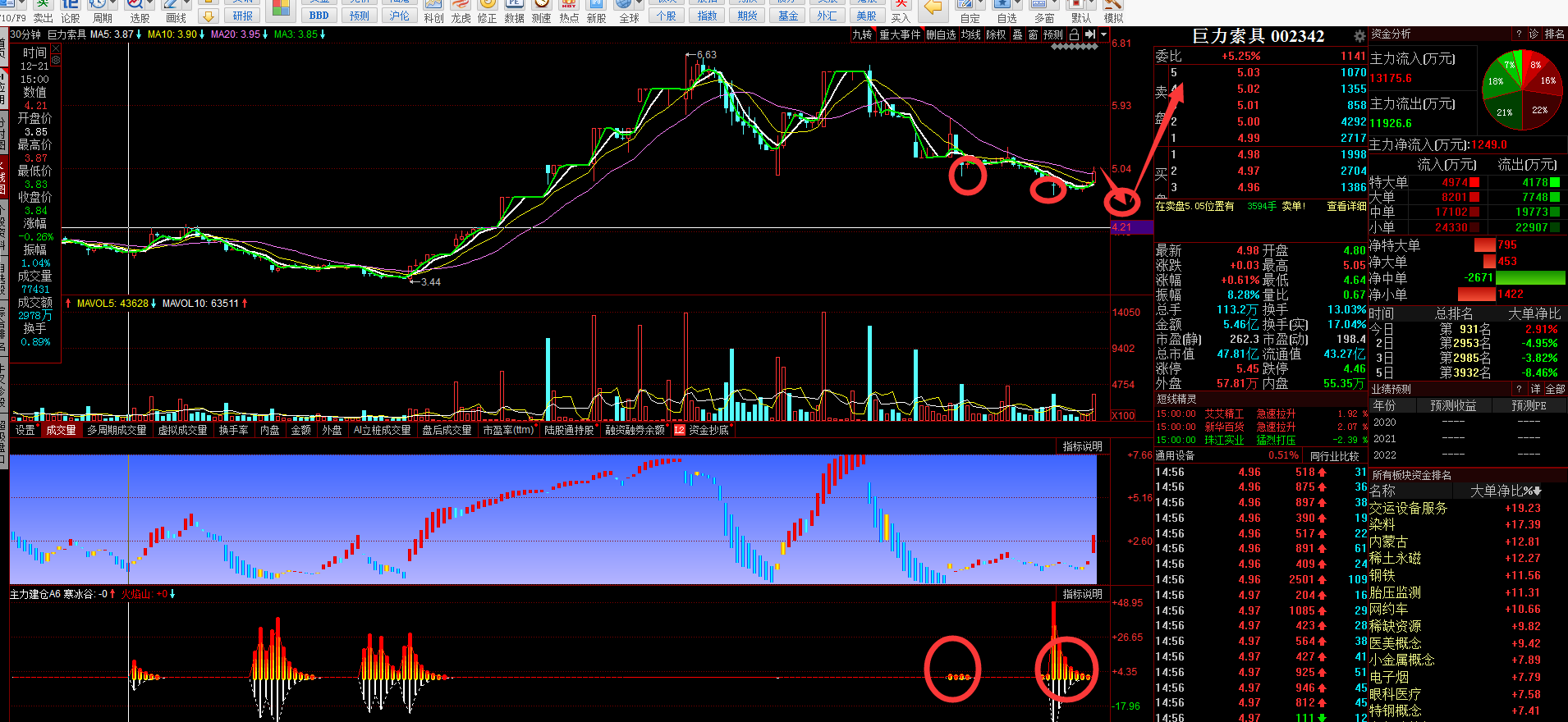This screenshot has width=1568, height=722.
Task: Close the data tooltip panel via its X
Action: tap(56, 50)
